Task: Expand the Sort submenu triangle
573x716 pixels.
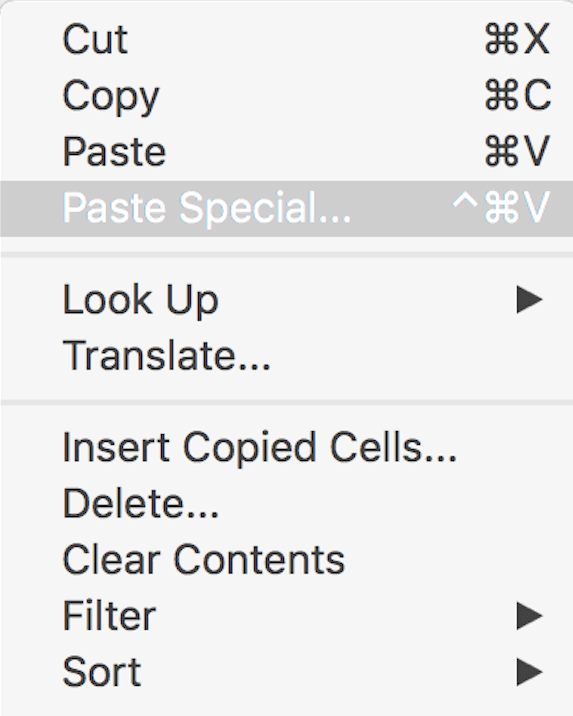Action: (x=529, y=672)
